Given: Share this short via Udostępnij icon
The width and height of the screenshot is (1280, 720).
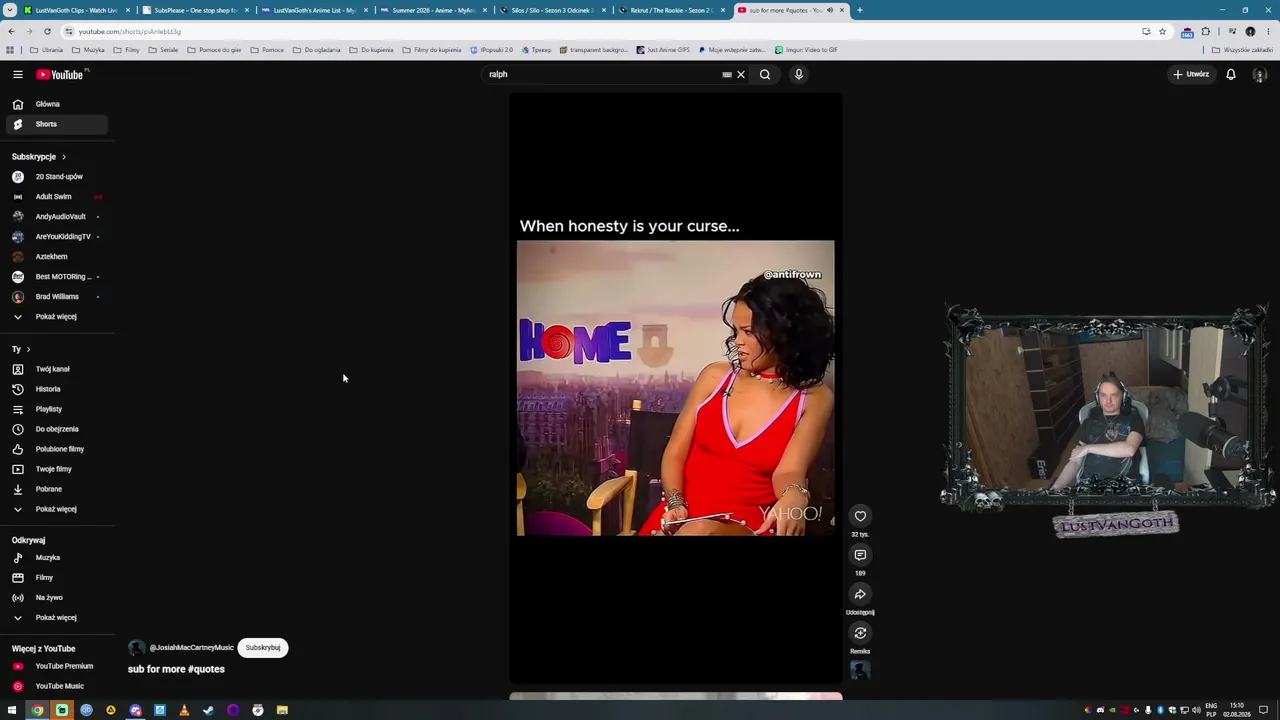Looking at the screenshot, I should tap(860, 594).
